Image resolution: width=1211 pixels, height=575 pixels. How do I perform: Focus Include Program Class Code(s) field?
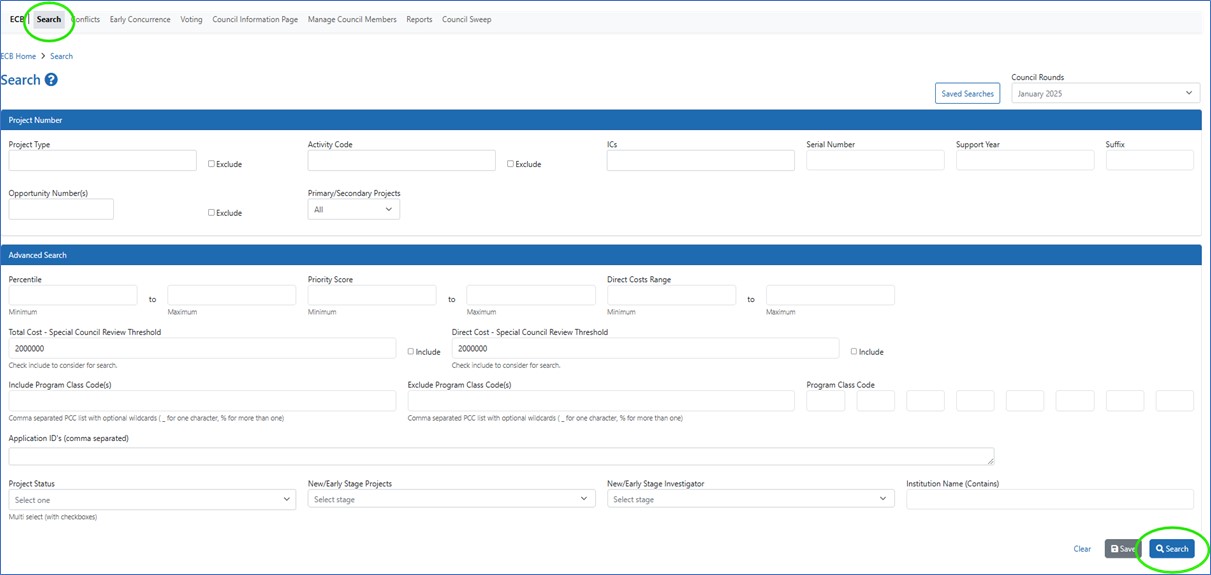coord(202,401)
